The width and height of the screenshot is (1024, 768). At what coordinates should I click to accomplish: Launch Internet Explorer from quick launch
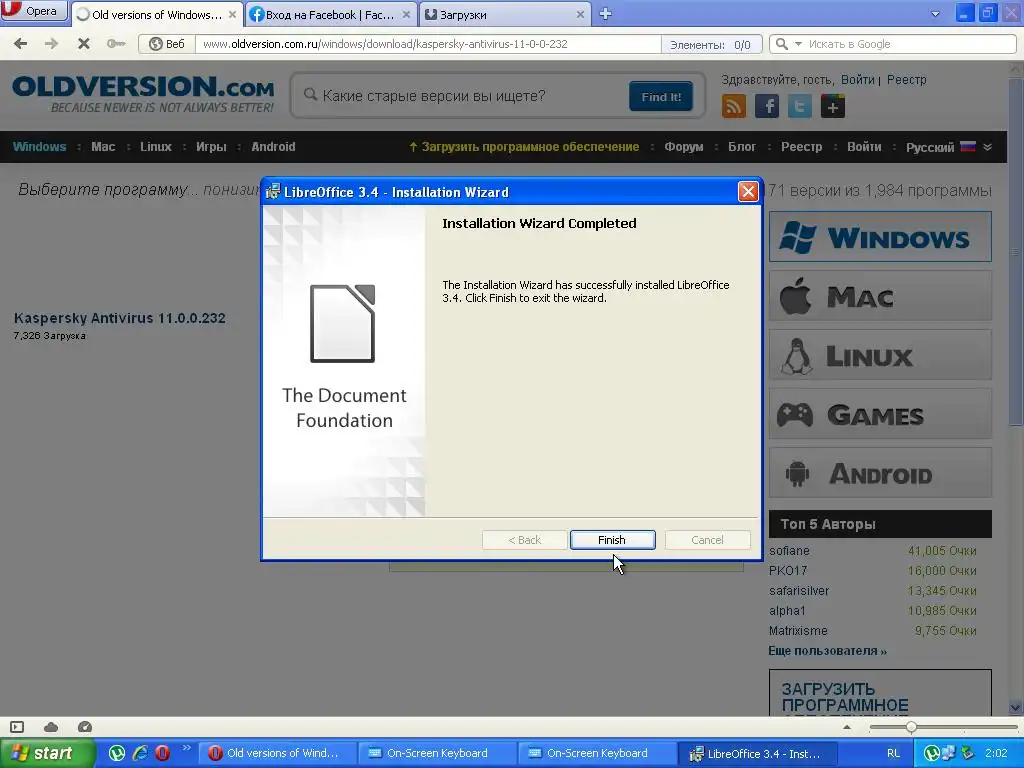pos(140,753)
